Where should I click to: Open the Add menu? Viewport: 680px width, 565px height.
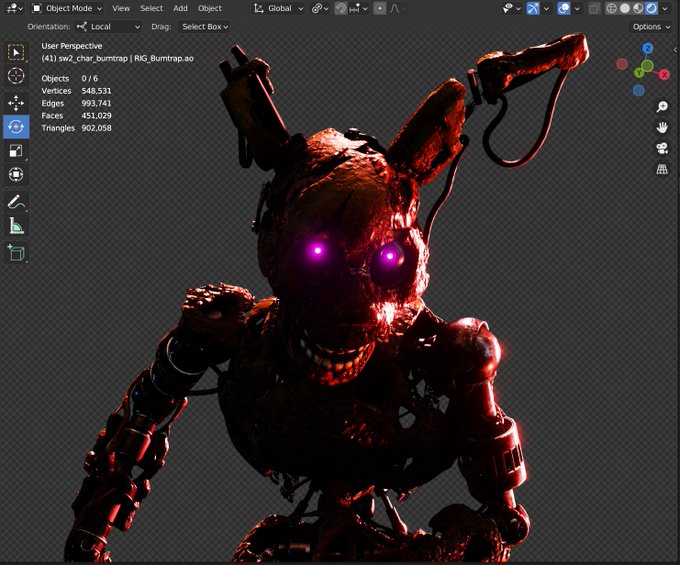point(180,8)
